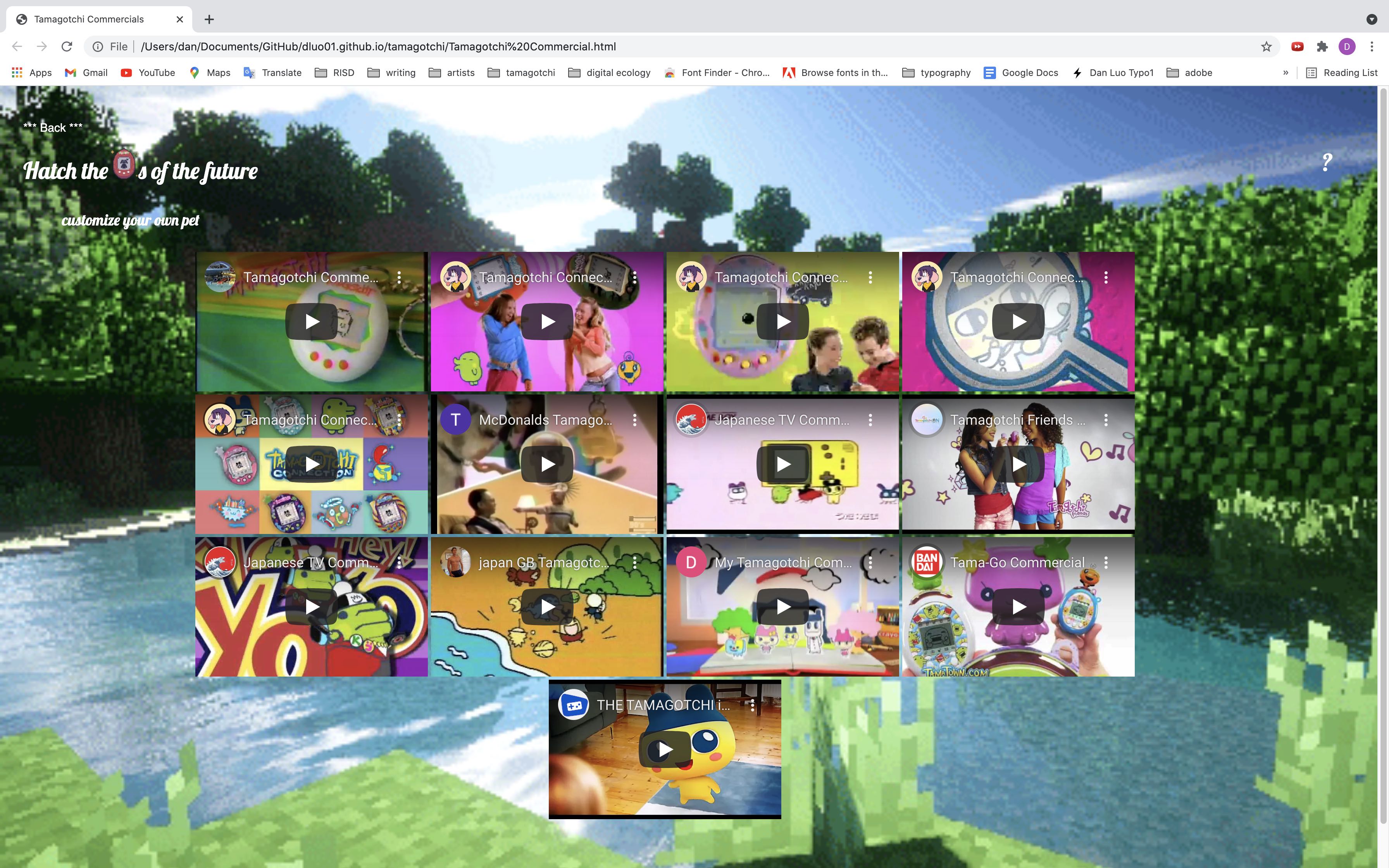Play the Tama-Go Commercial video
This screenshot has height=868, width=1389.
coord(1018,607)
